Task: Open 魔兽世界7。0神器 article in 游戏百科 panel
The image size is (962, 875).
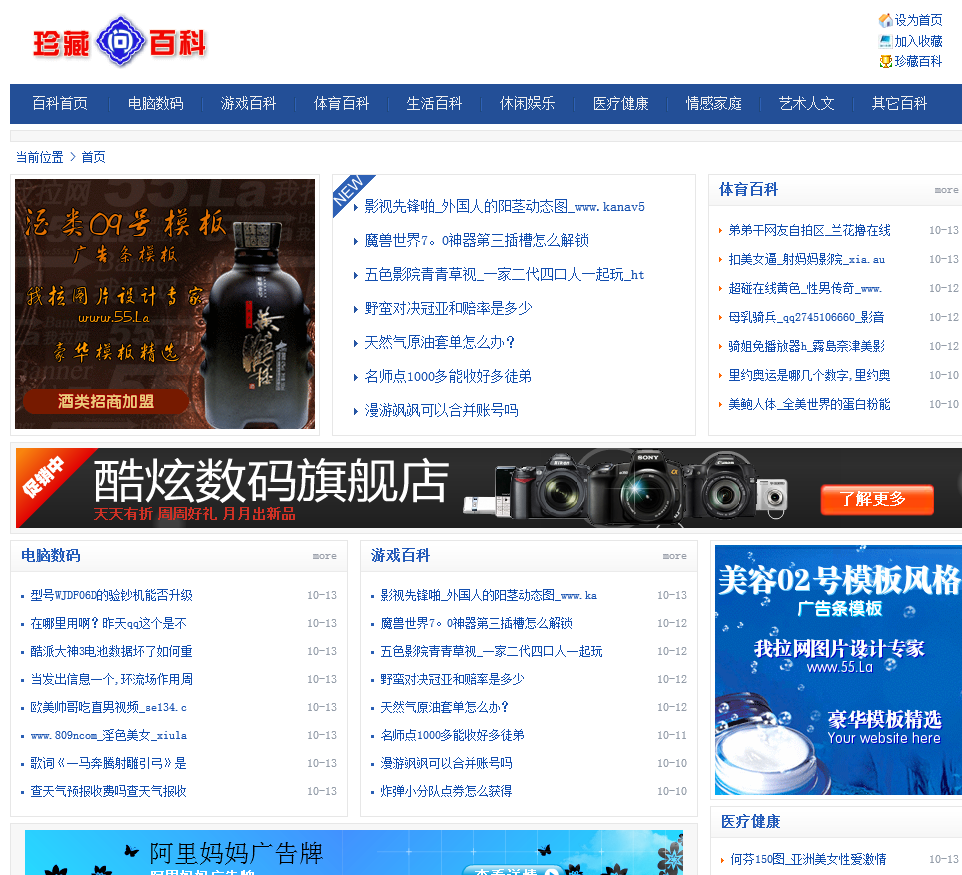Action: coord(477,623)
